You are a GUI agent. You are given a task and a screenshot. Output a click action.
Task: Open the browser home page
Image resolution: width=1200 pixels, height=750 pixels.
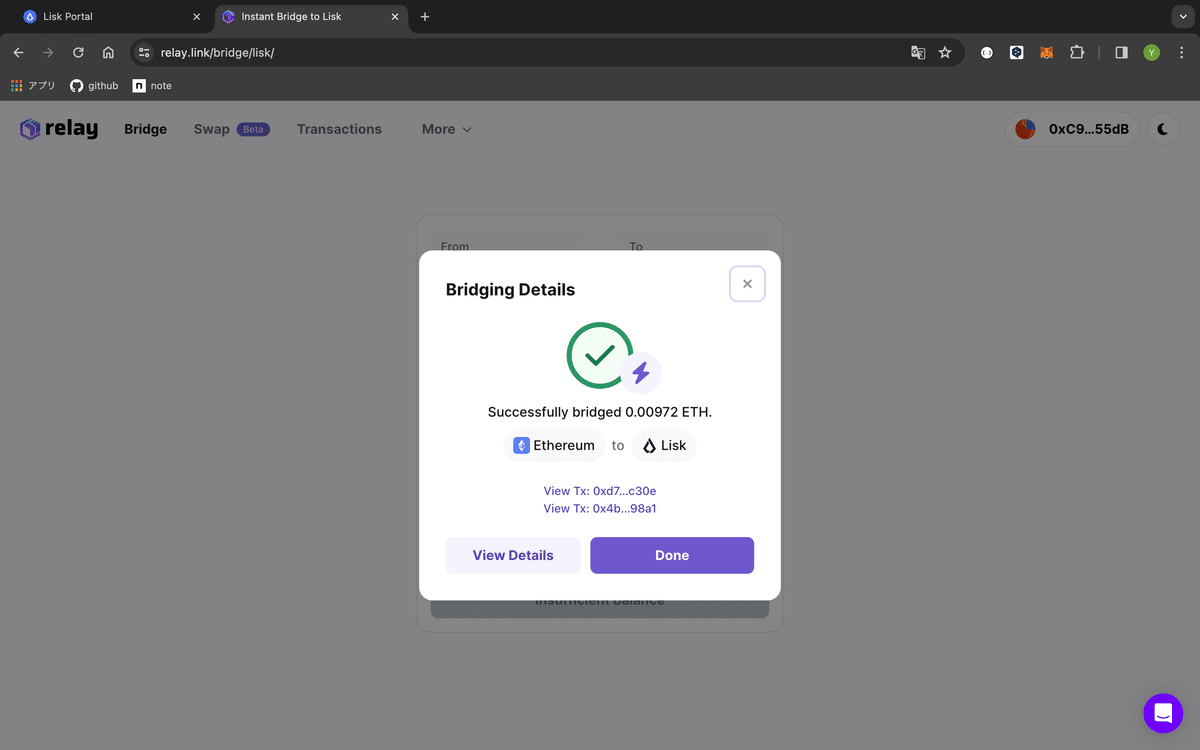(x=108, y=52)
